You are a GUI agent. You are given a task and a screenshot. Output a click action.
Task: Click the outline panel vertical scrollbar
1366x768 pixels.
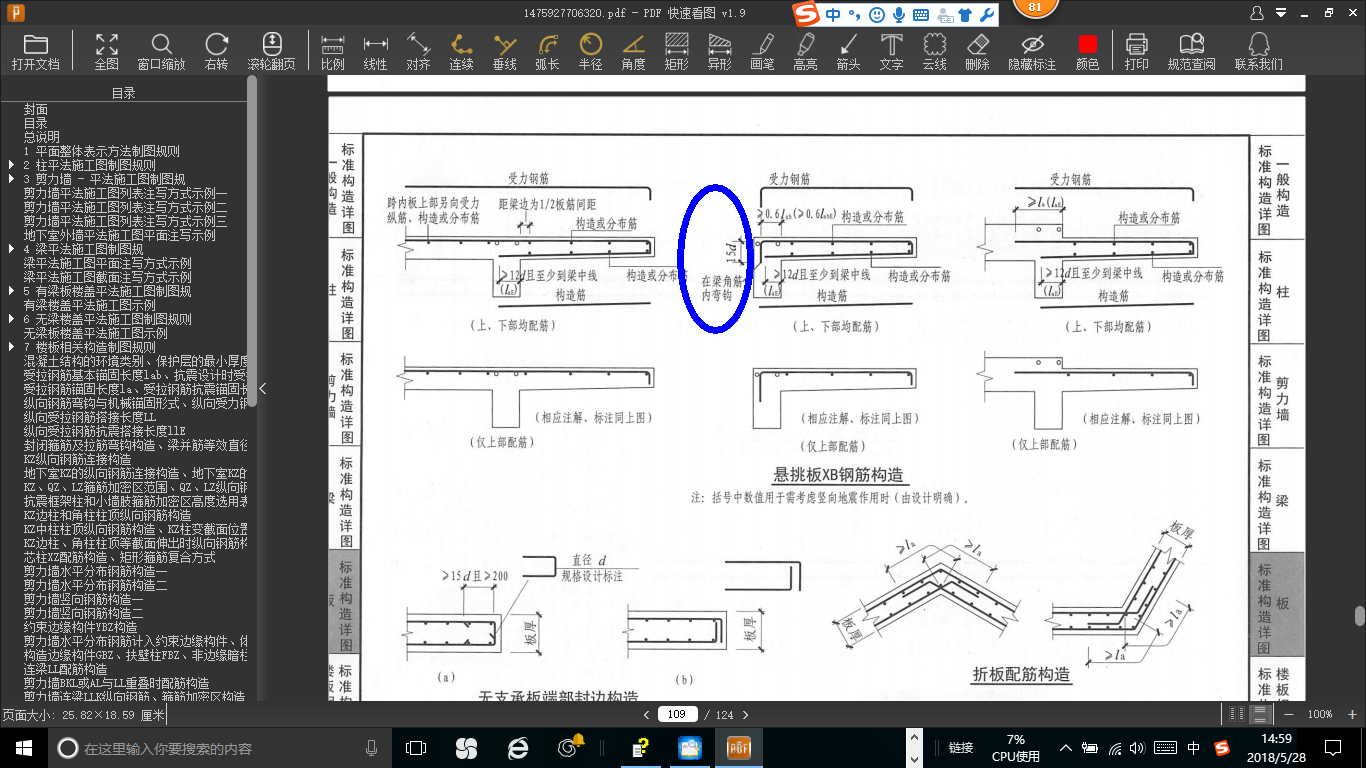click(x=252, y=240)
